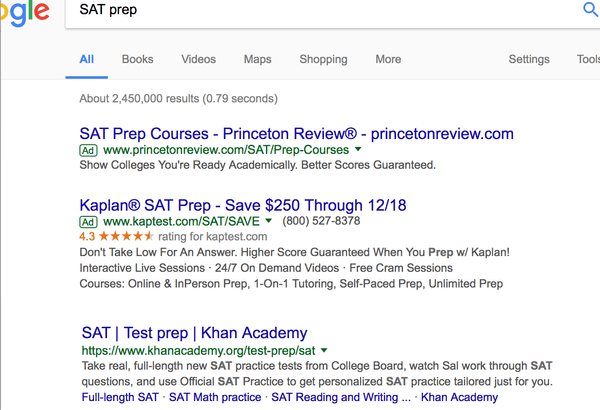Open the Settings menu
Viewport: 600px width, 410px height.
(x=529, y=59)
